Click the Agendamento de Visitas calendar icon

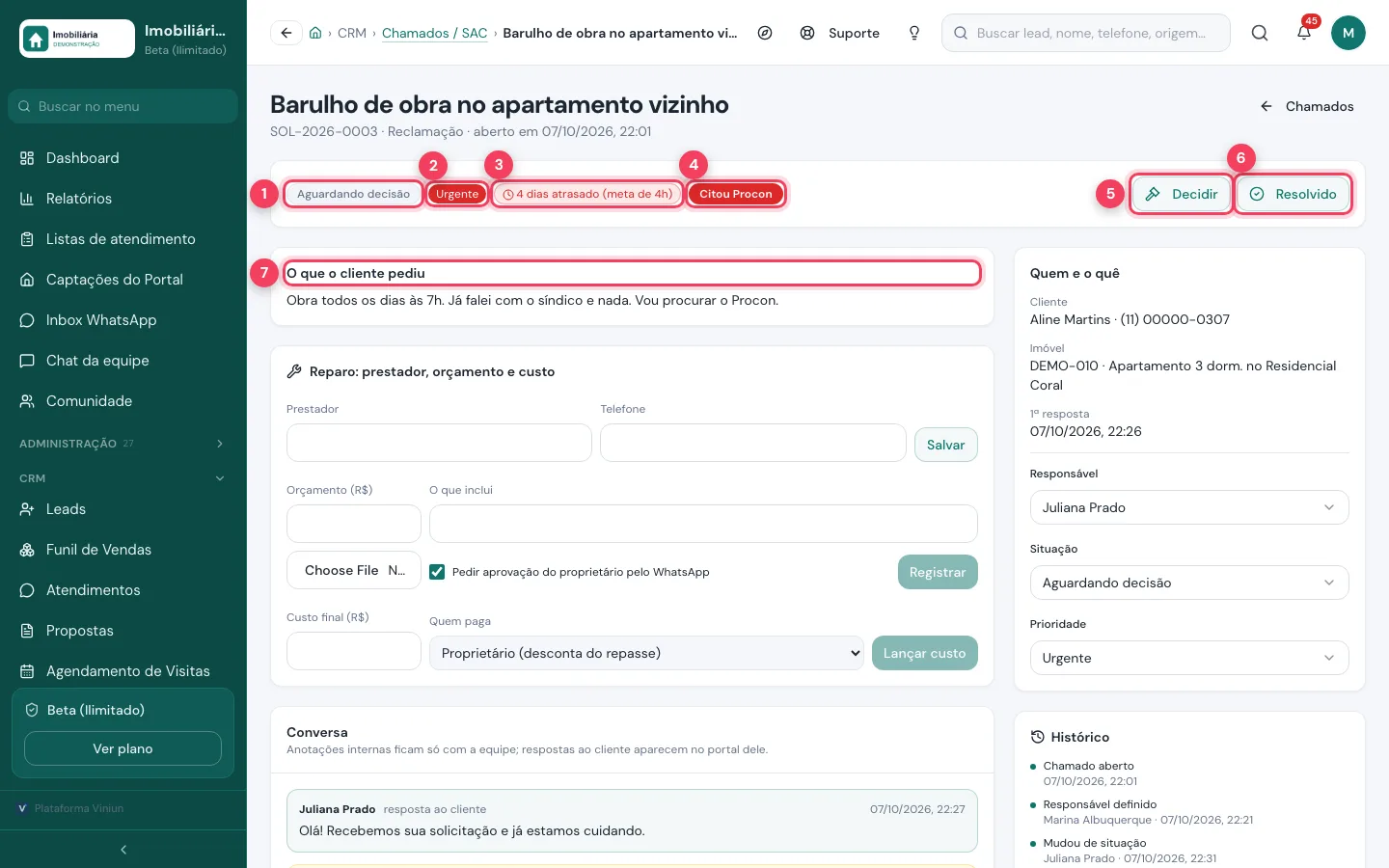[x=27, y=671]
